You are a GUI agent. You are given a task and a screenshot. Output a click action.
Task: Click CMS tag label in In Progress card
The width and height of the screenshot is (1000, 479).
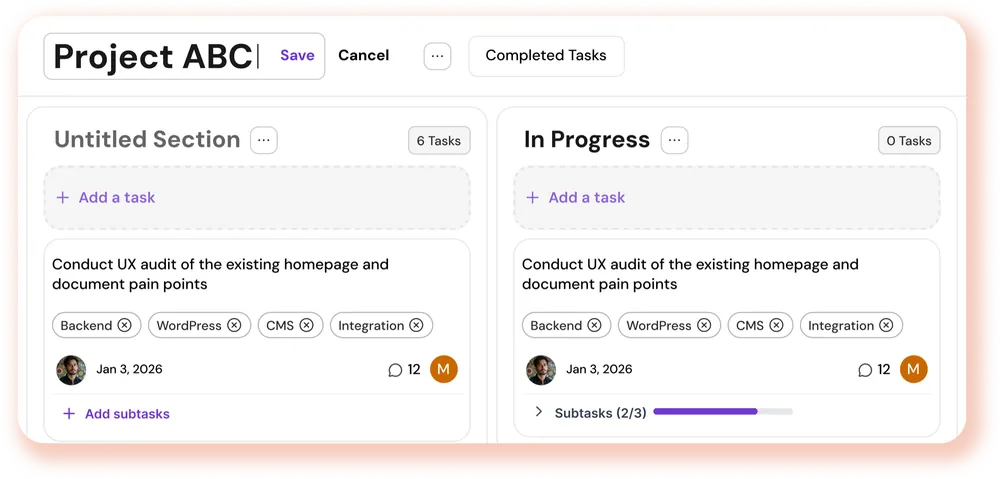coord(750,325)
